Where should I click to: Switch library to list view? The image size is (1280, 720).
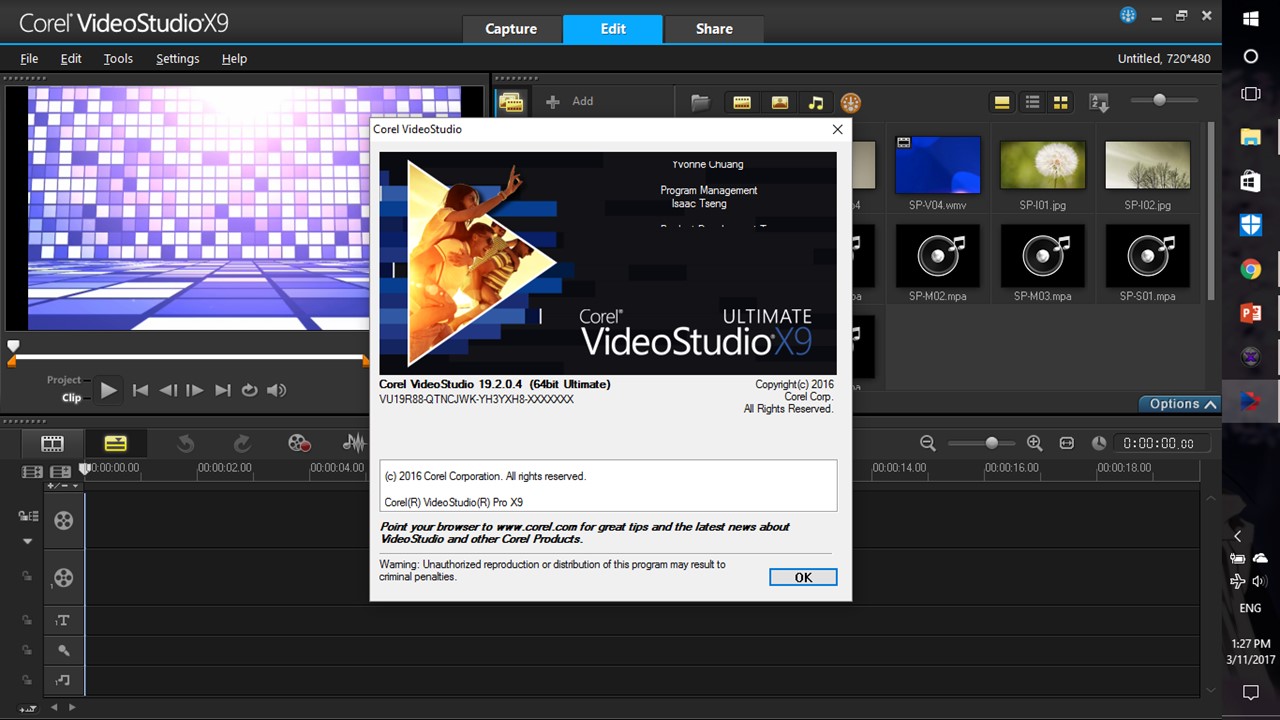click(x=1032, y=102)
